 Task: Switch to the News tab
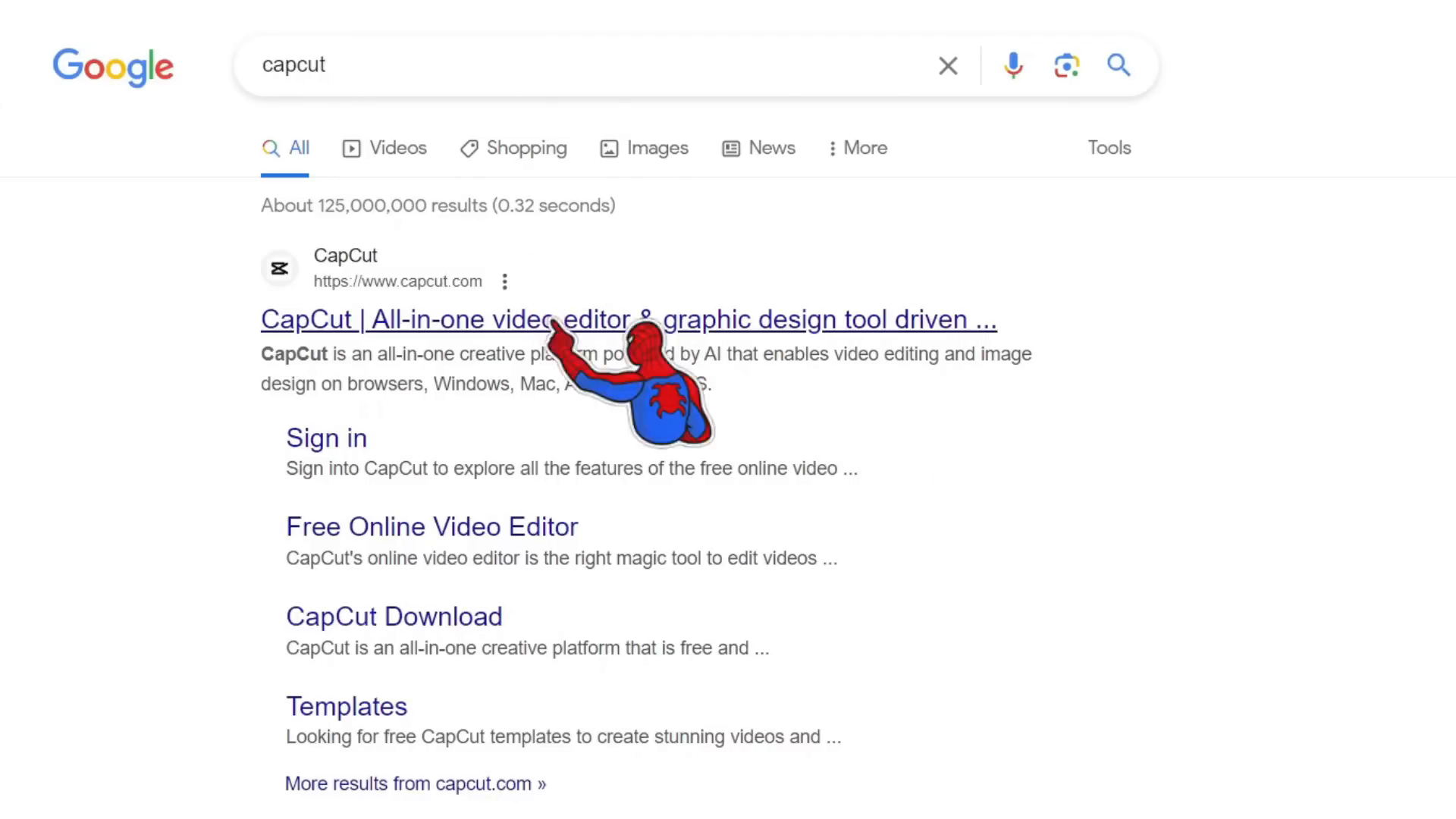click(x=758, y=148)
